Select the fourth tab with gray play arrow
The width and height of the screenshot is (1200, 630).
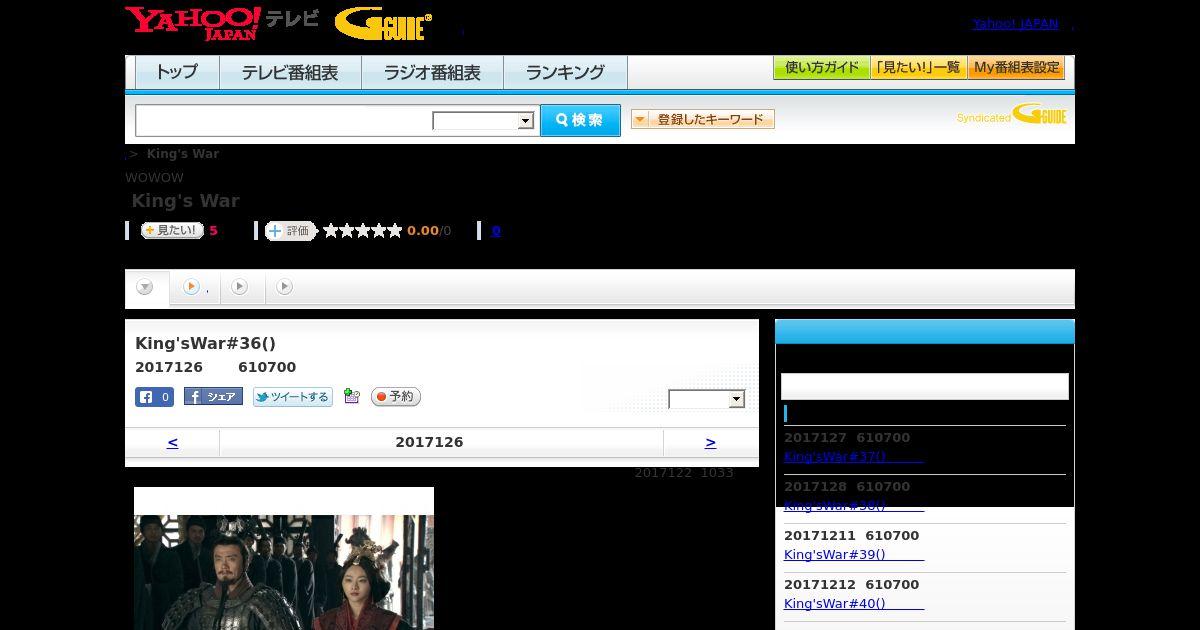coord(285,287)
